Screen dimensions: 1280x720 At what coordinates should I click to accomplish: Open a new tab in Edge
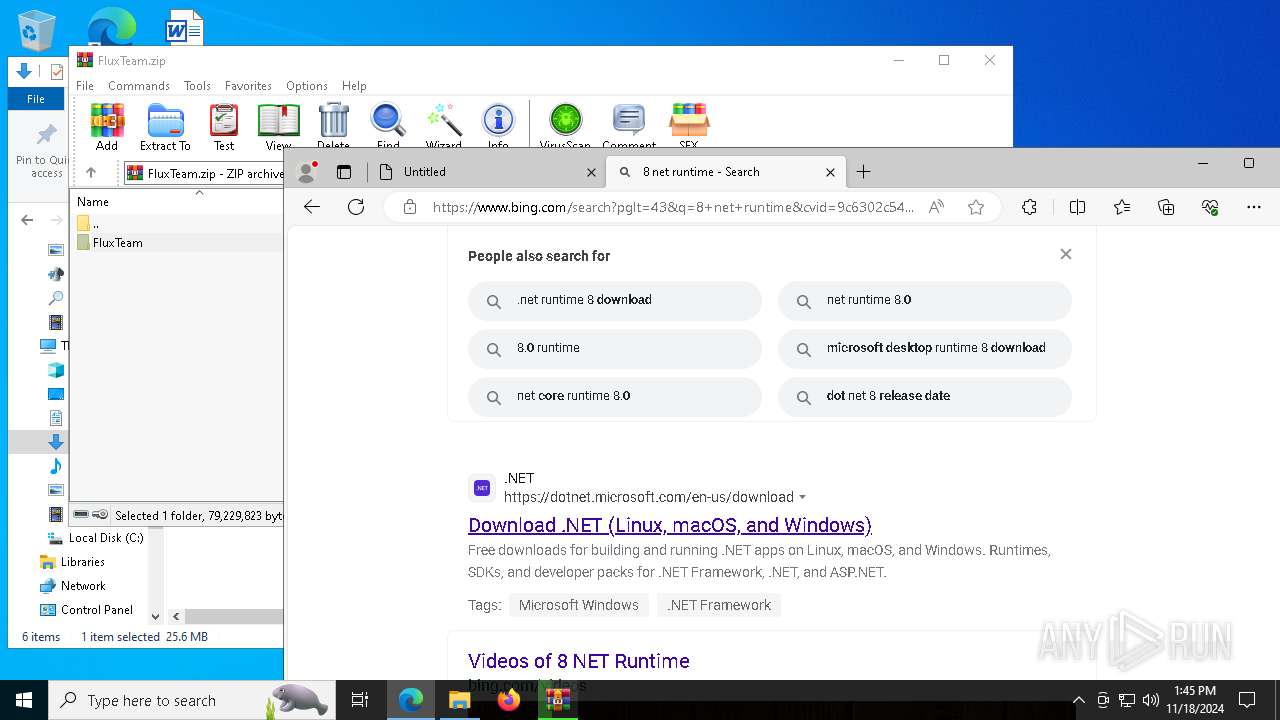[864, 172]
